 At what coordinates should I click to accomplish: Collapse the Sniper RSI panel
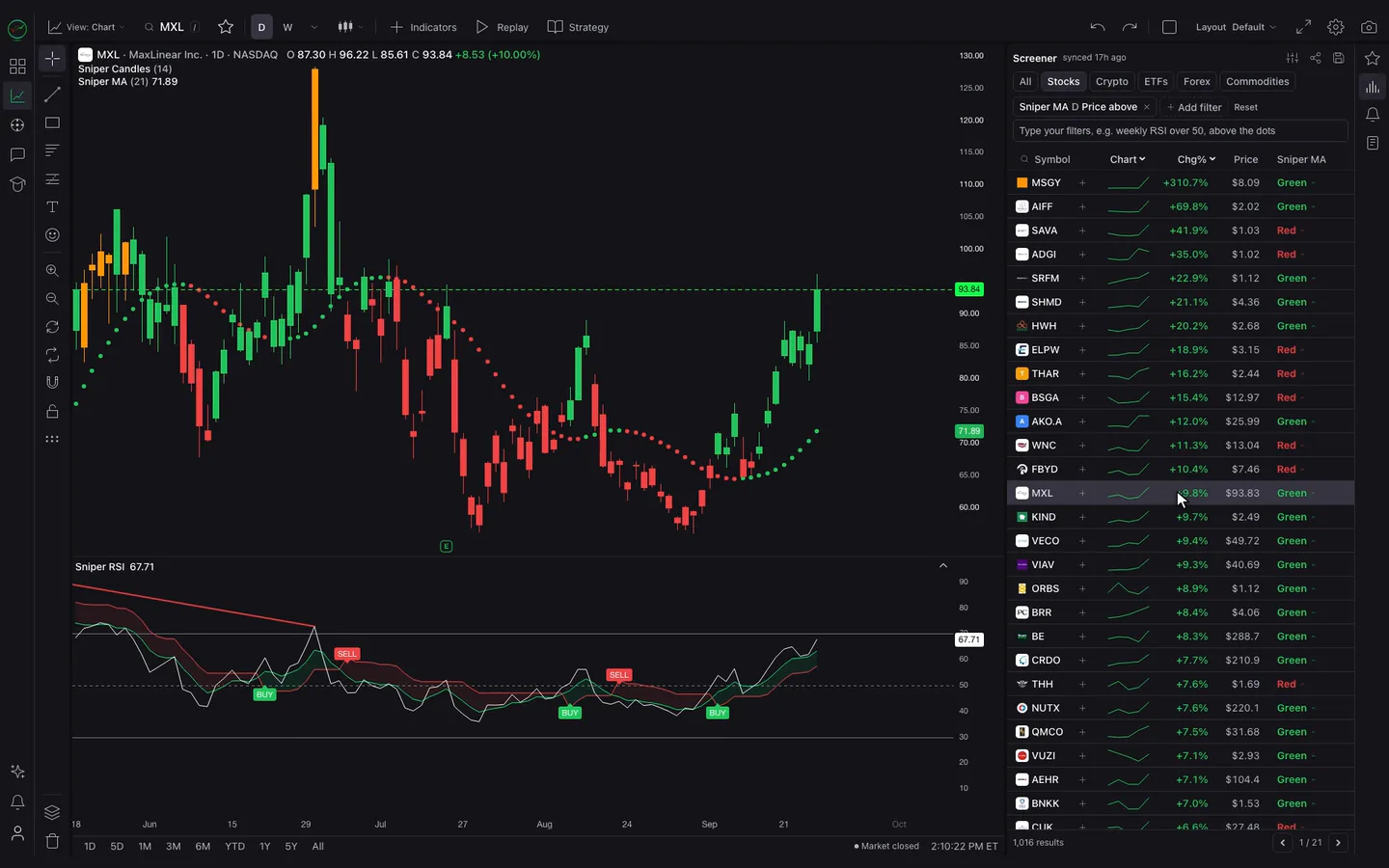coord(943,566)
